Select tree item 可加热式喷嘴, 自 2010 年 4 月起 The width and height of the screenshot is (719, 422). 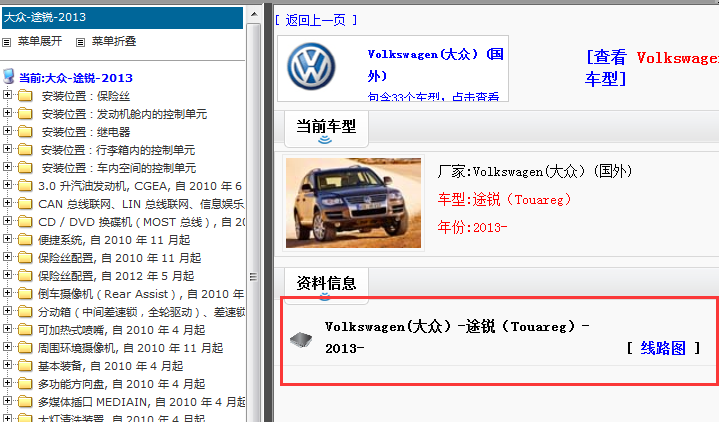[x=122, y=330]
